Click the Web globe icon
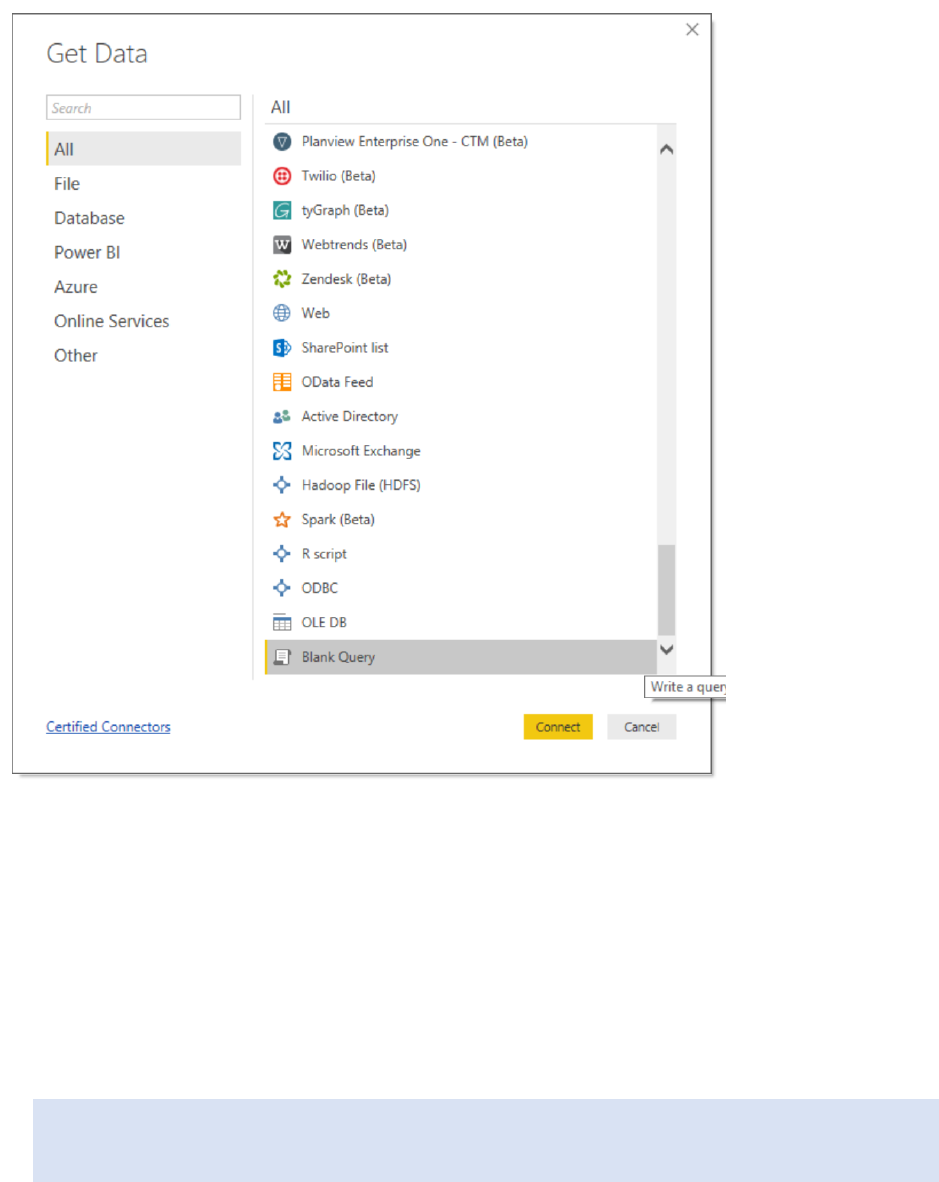The height and width of the screenshot is (1182, 939). pos(282,314)
